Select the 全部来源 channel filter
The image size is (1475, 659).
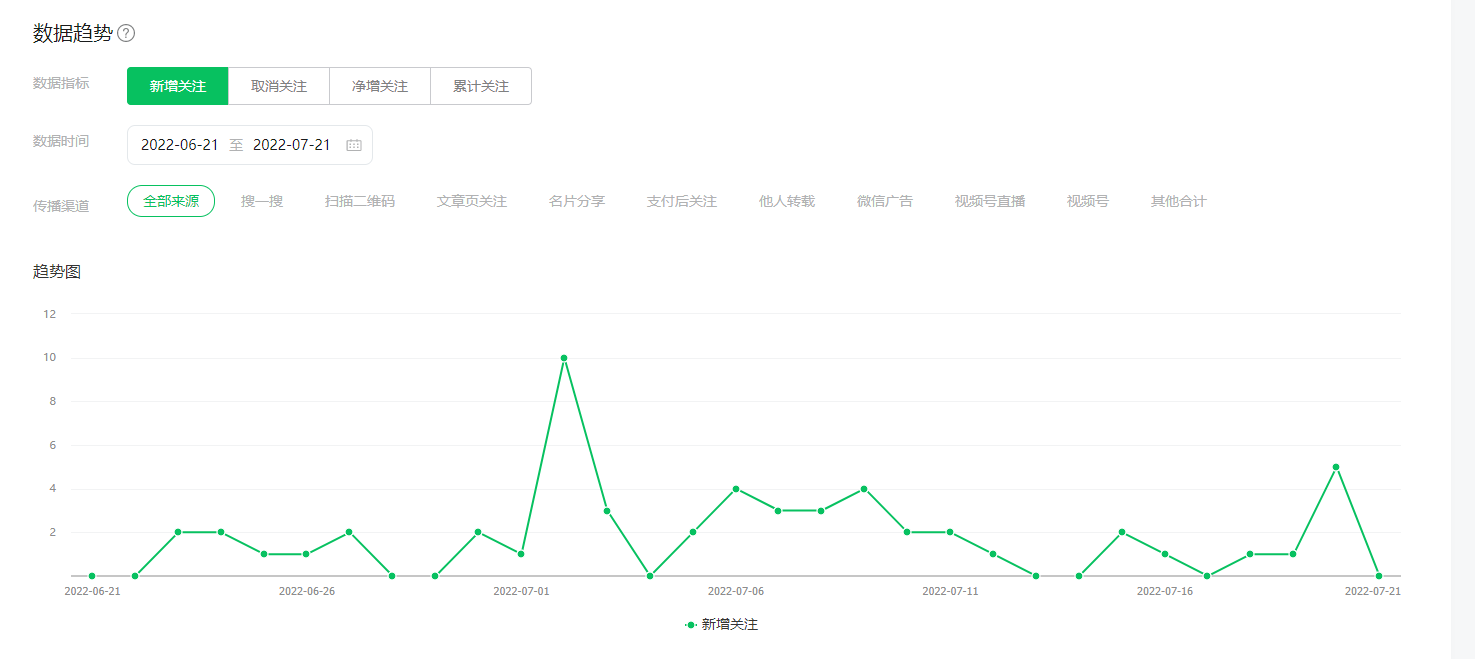[171, 201]
